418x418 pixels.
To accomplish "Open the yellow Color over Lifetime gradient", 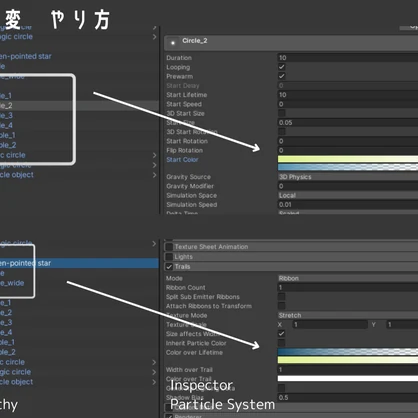I will coord(348,360).
